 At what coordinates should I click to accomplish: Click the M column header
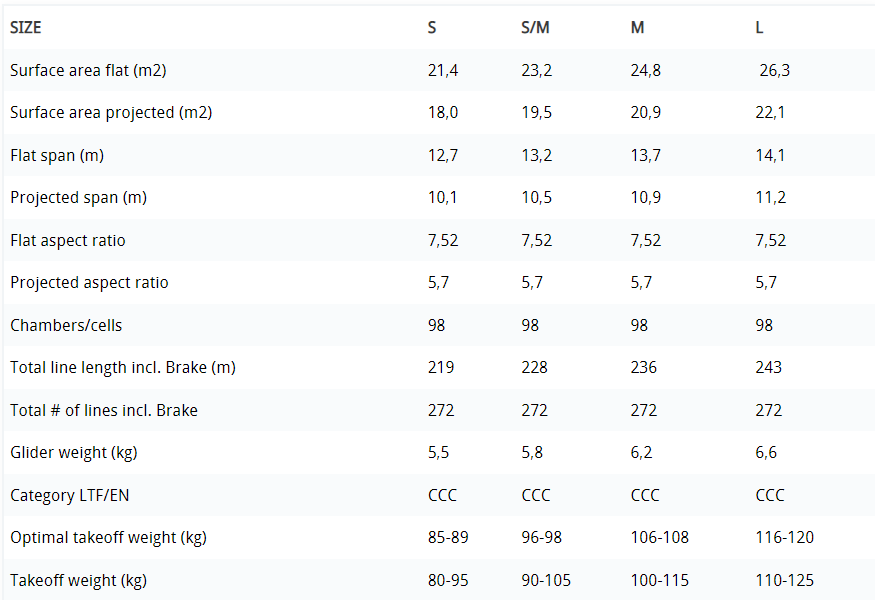[637, 28]
